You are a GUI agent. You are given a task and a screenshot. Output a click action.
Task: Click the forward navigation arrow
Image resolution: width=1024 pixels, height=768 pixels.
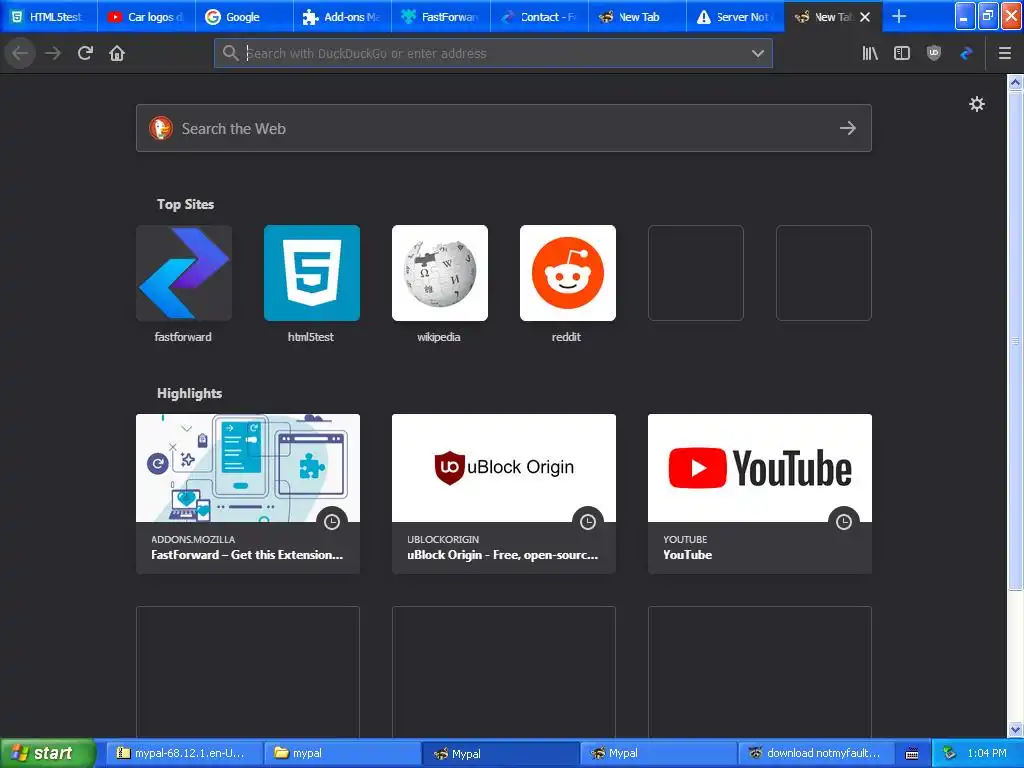point(53,53)
